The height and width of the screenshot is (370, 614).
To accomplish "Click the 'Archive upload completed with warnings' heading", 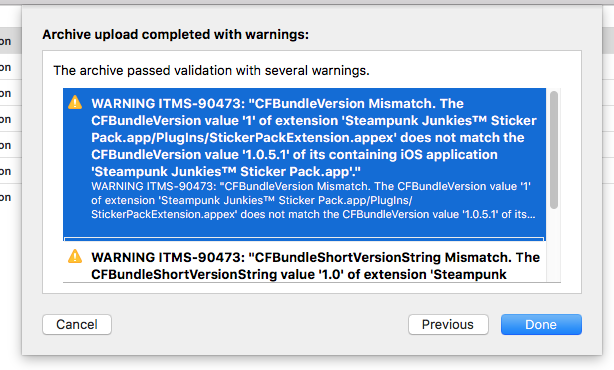I will [175, 34].
